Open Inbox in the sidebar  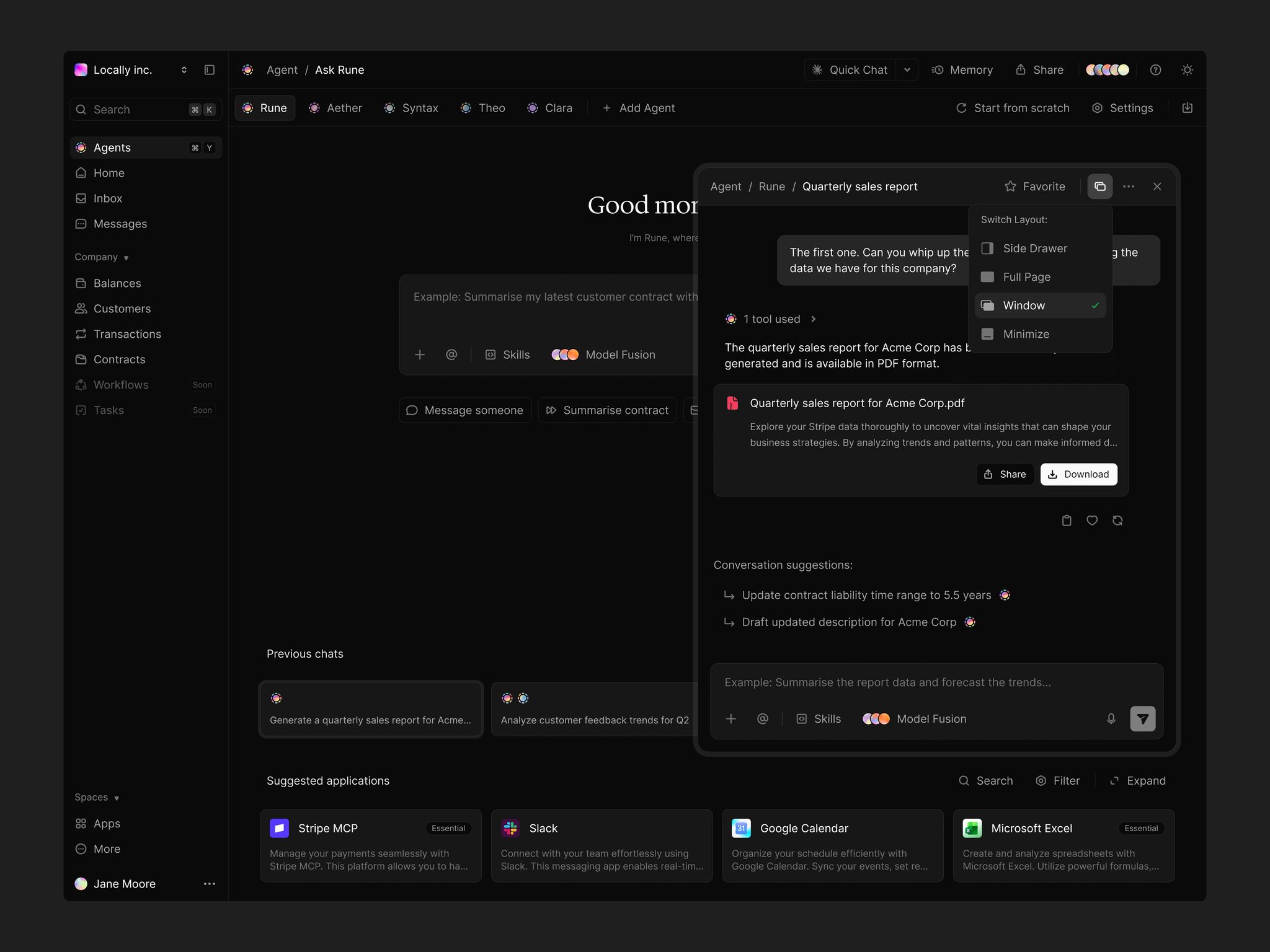click(x=146, y=198)
